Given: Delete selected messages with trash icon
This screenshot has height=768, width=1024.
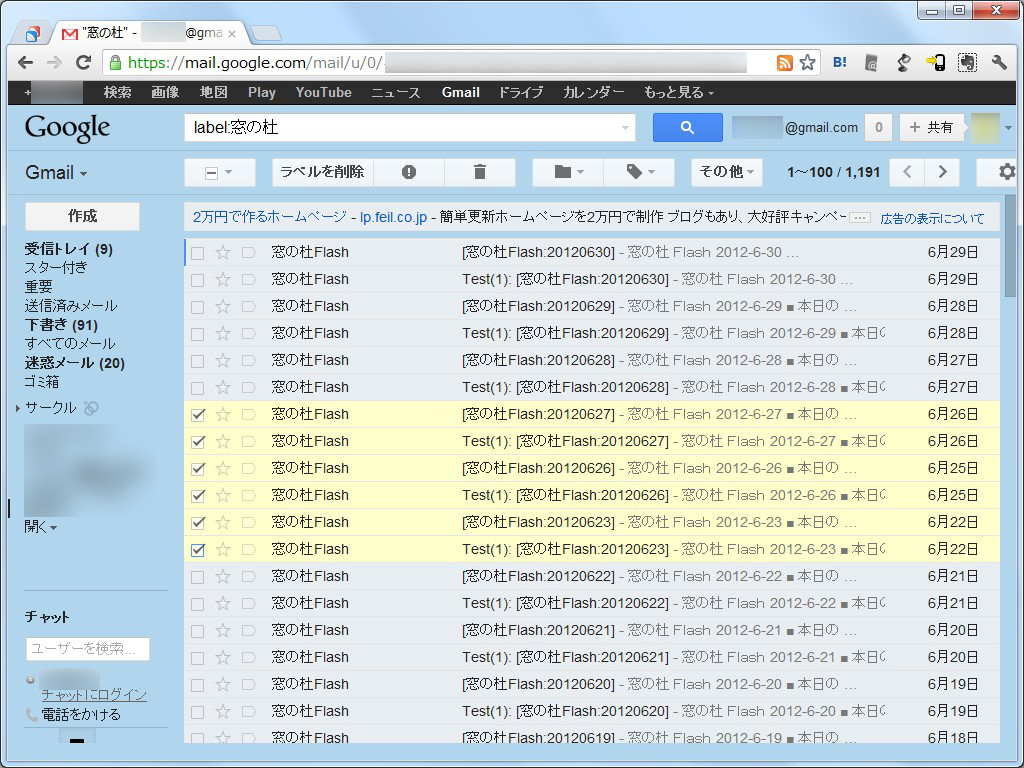Looking at the screenshot, I should 479,172.
